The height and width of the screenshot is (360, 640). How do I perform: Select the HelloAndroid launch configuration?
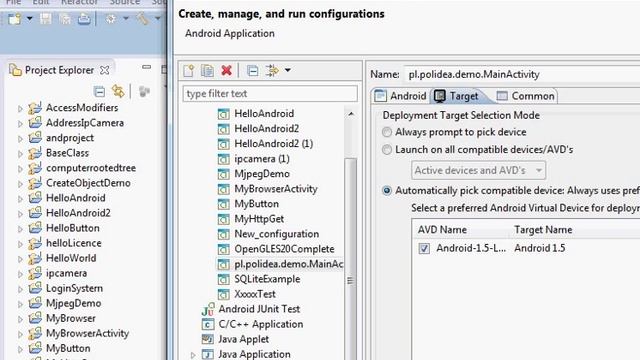pos(264,113)
